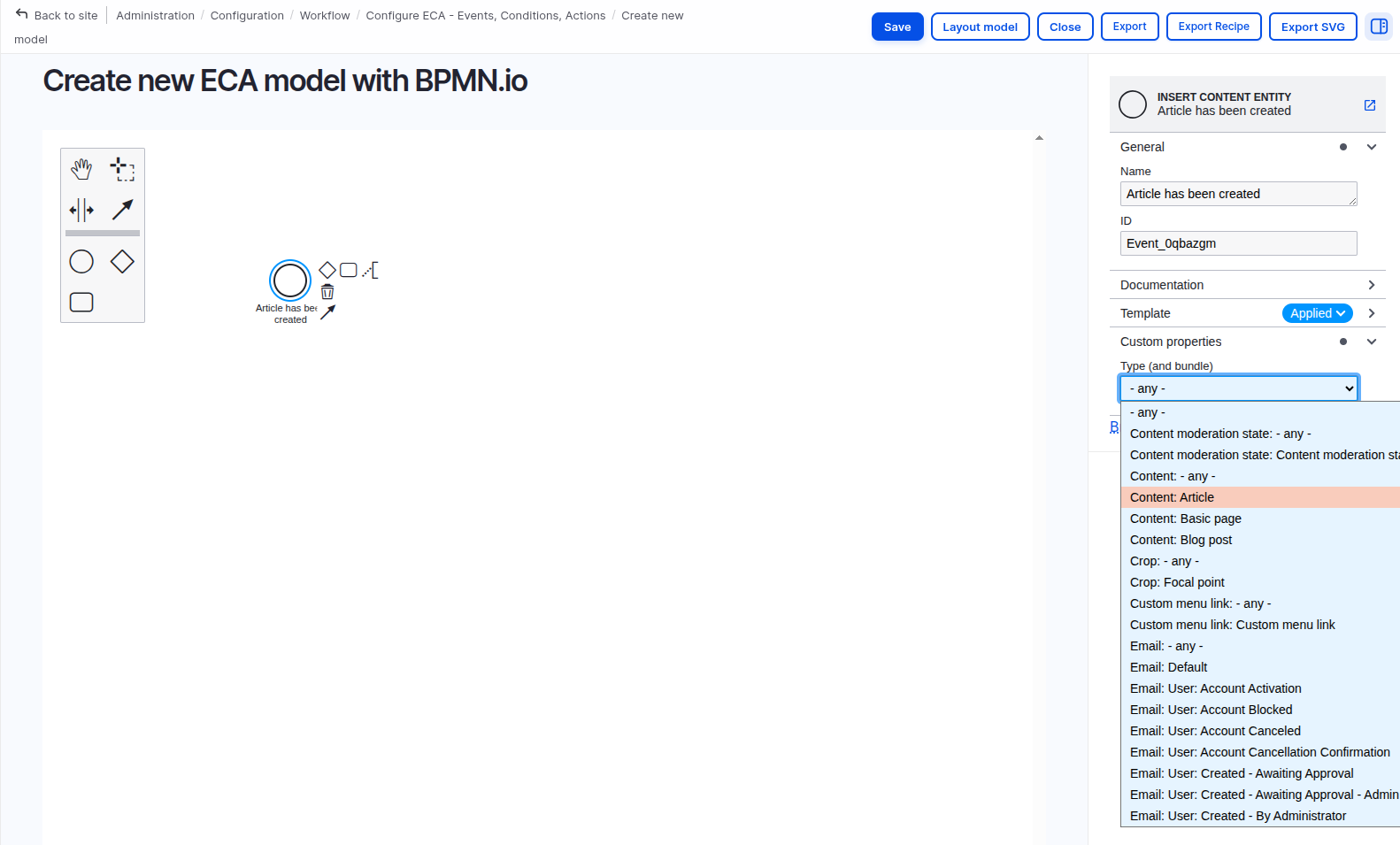Append a gateway from the context pad
1400x845 pixels.
click(327, 270)
